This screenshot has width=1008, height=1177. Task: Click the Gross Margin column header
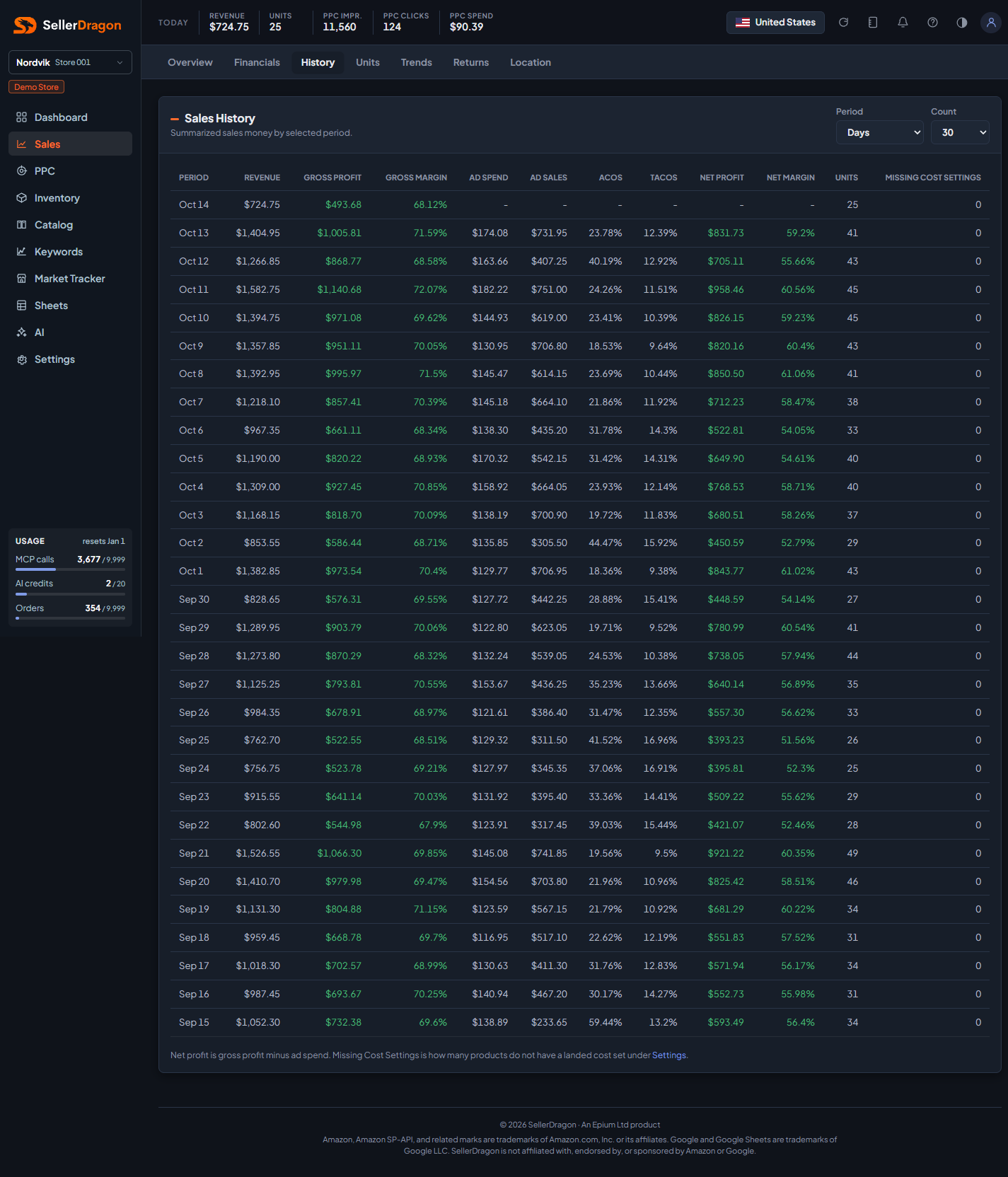[x=416, y=178]
